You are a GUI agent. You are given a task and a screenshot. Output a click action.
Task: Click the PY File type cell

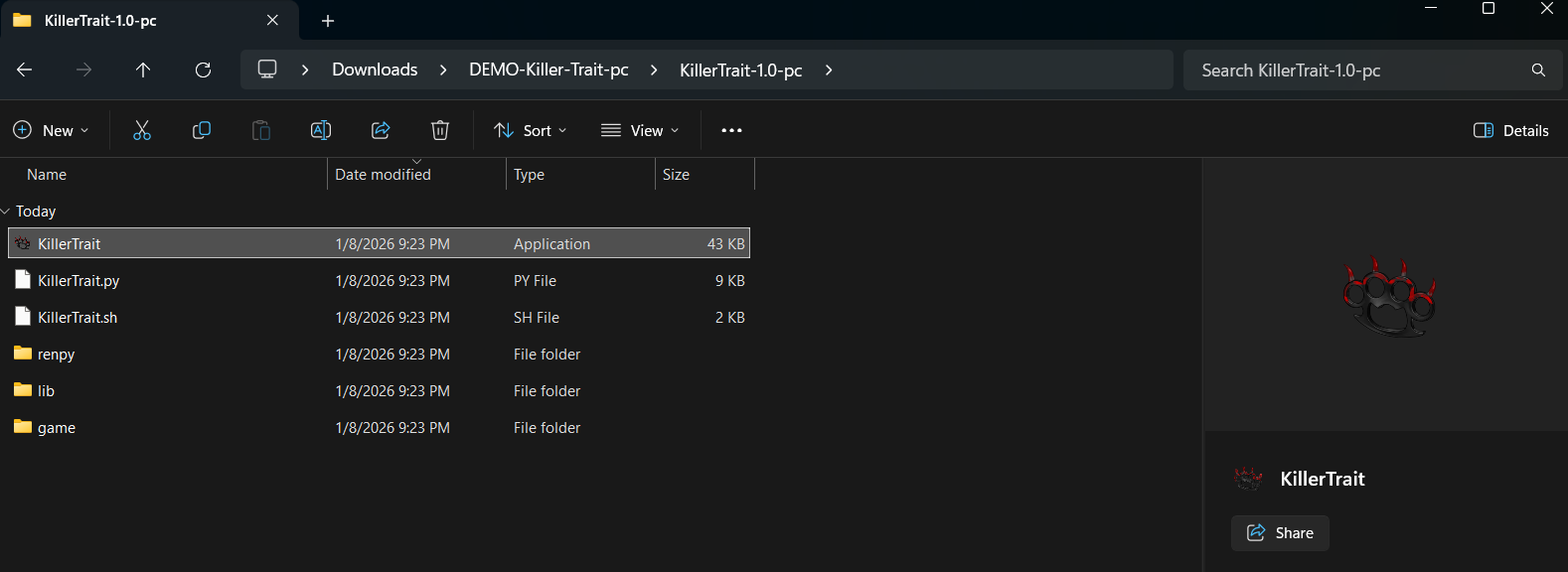coord(535,280)
